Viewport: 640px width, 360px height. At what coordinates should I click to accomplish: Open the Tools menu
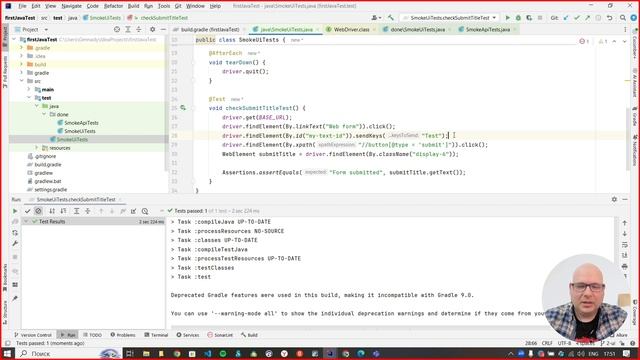[164, 6]
